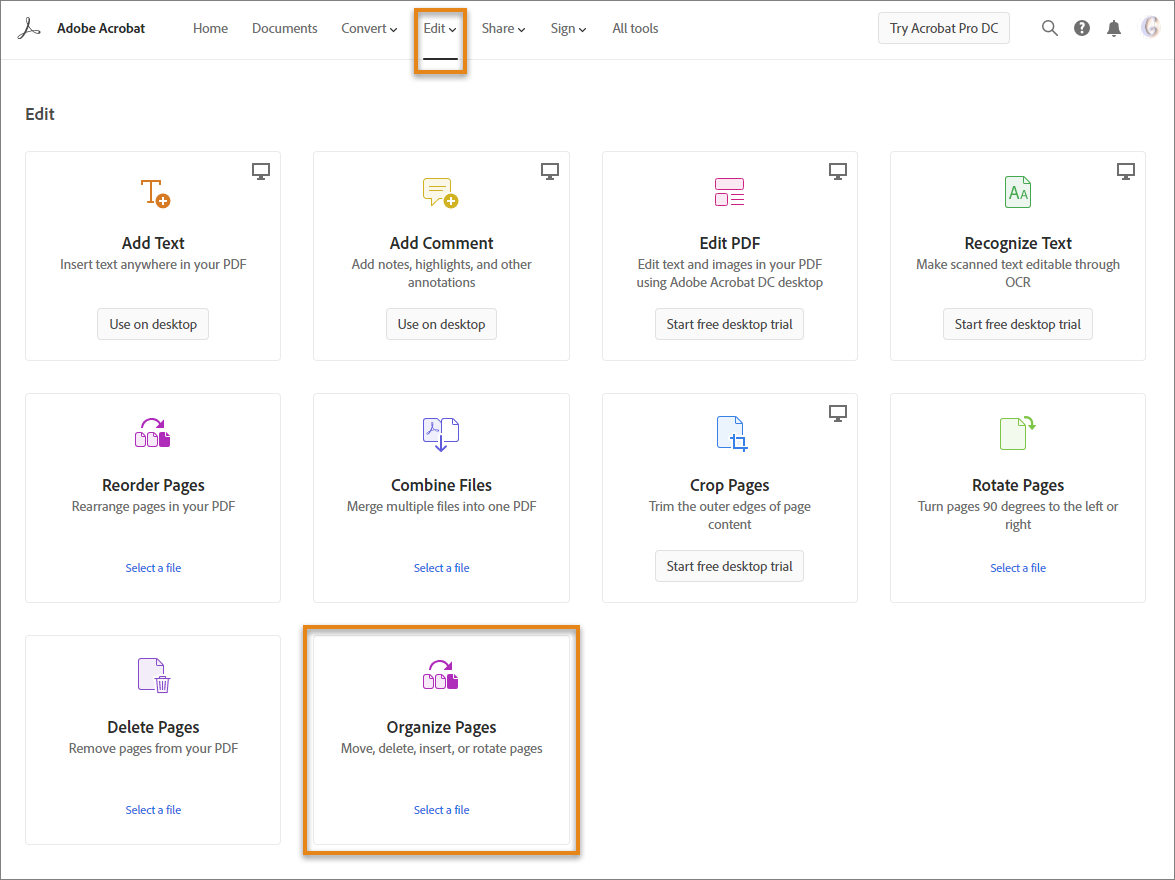The height and width of the screenshot is (880, 1175).
Task: Click the Delete Pages trash icon
Action: [x=154, y=676]
